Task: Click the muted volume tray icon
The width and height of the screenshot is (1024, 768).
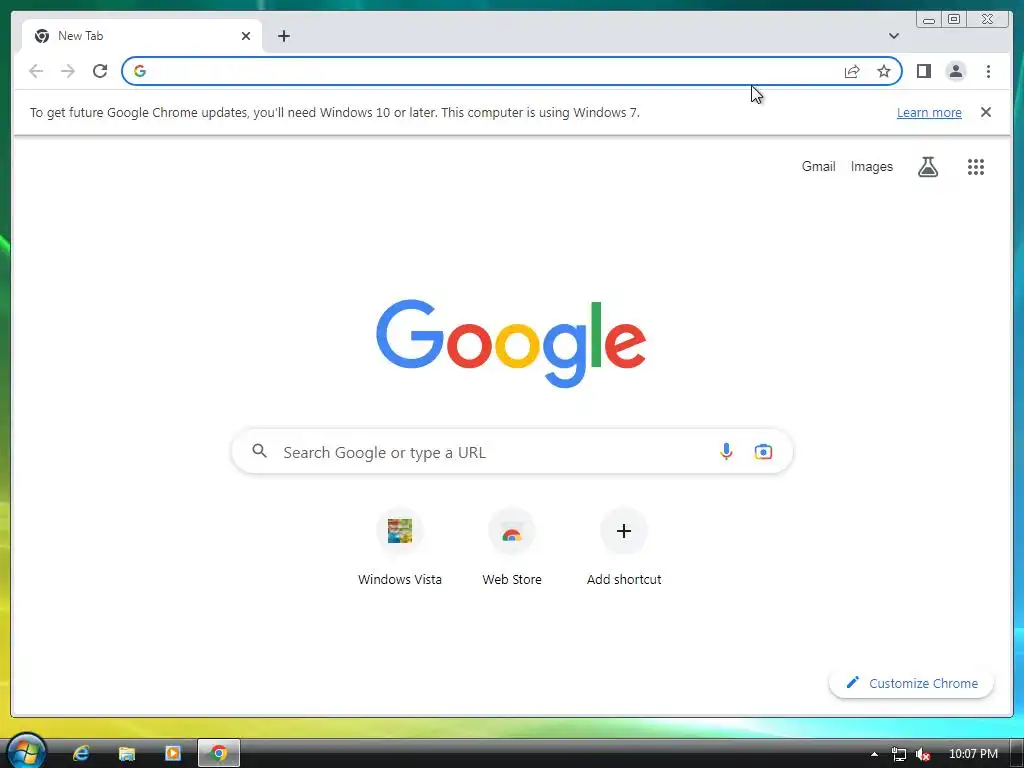Action: (923, 754)
